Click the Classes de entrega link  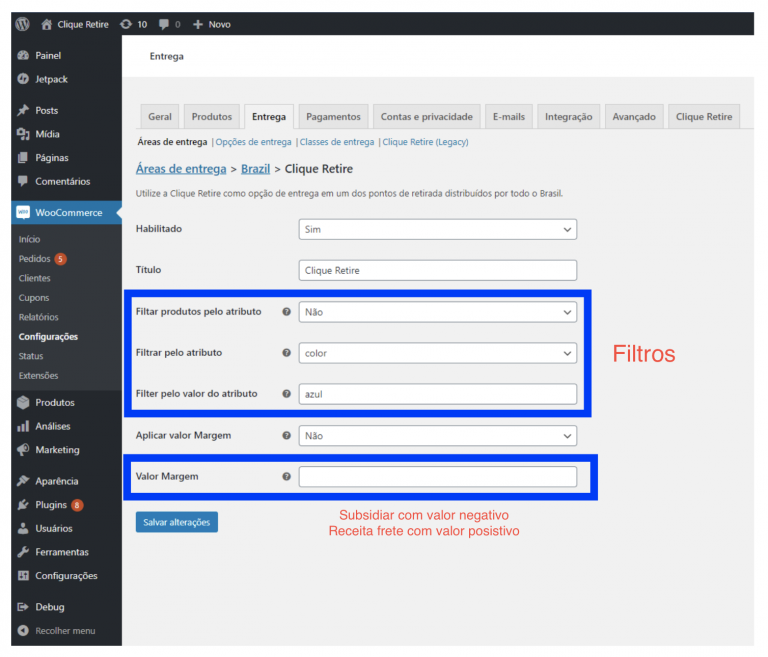pos(337,142)
